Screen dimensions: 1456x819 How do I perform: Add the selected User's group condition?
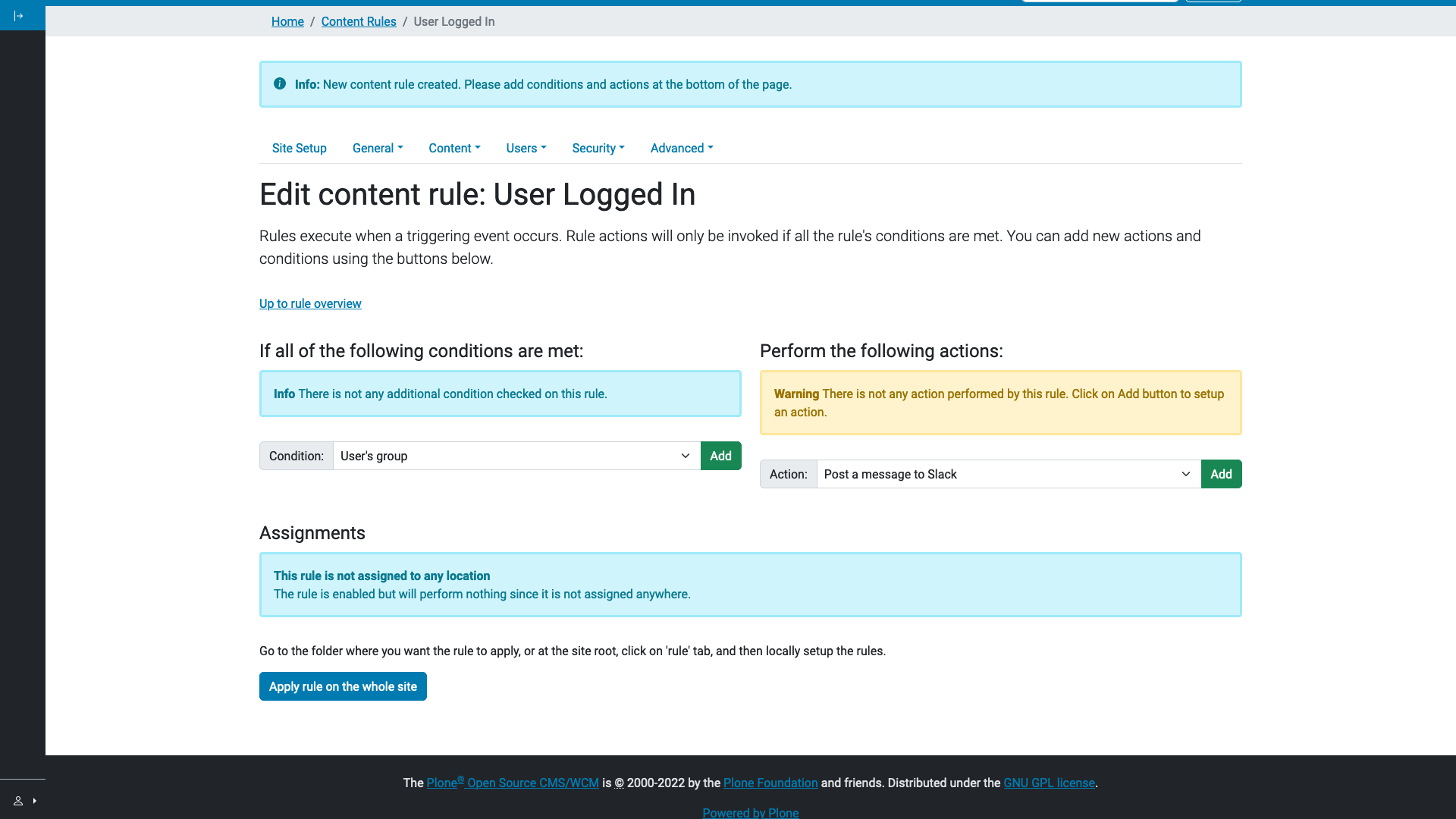pyautogui.click(x=721, y=456)
